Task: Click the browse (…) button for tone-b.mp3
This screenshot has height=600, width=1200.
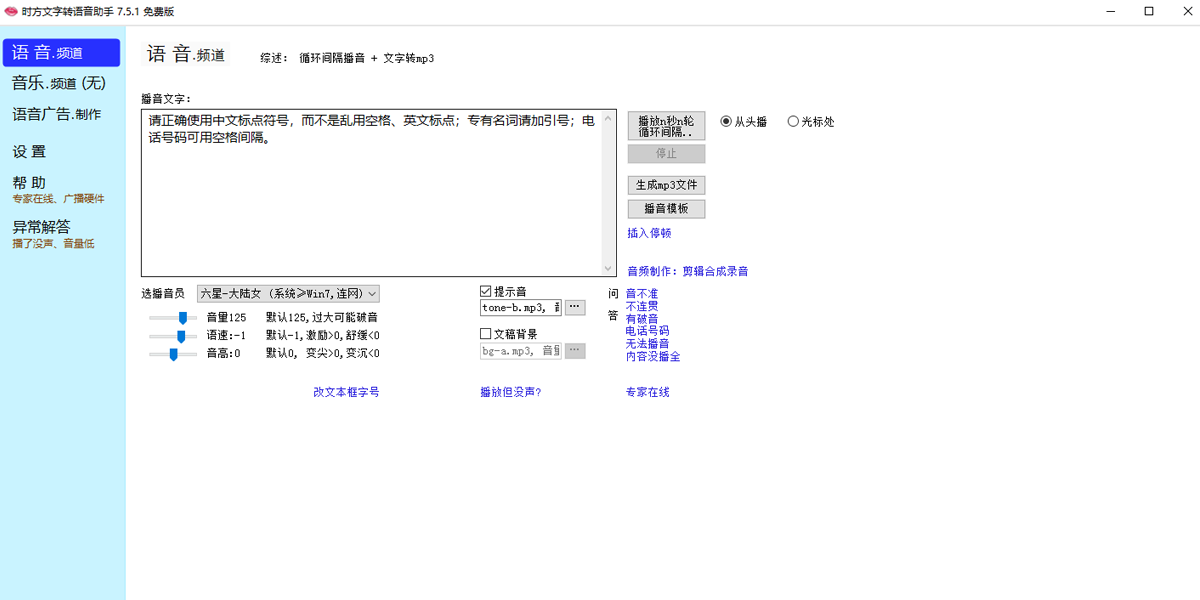Action: (x=575, y=308)
